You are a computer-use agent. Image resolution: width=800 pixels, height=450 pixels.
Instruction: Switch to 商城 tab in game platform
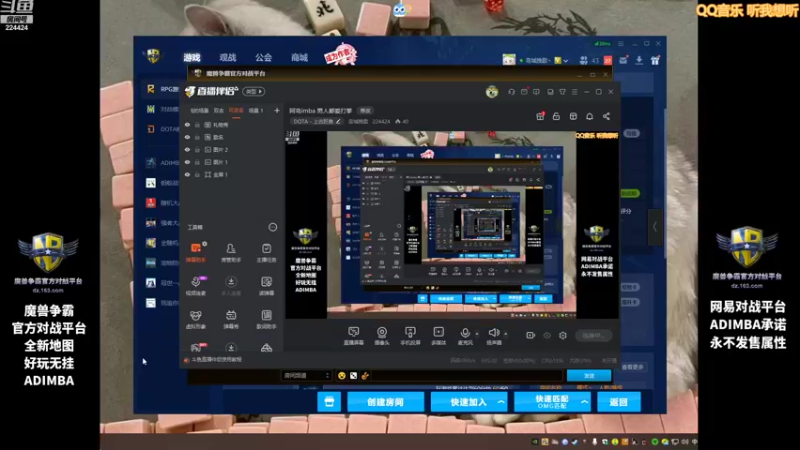point(299,57)
